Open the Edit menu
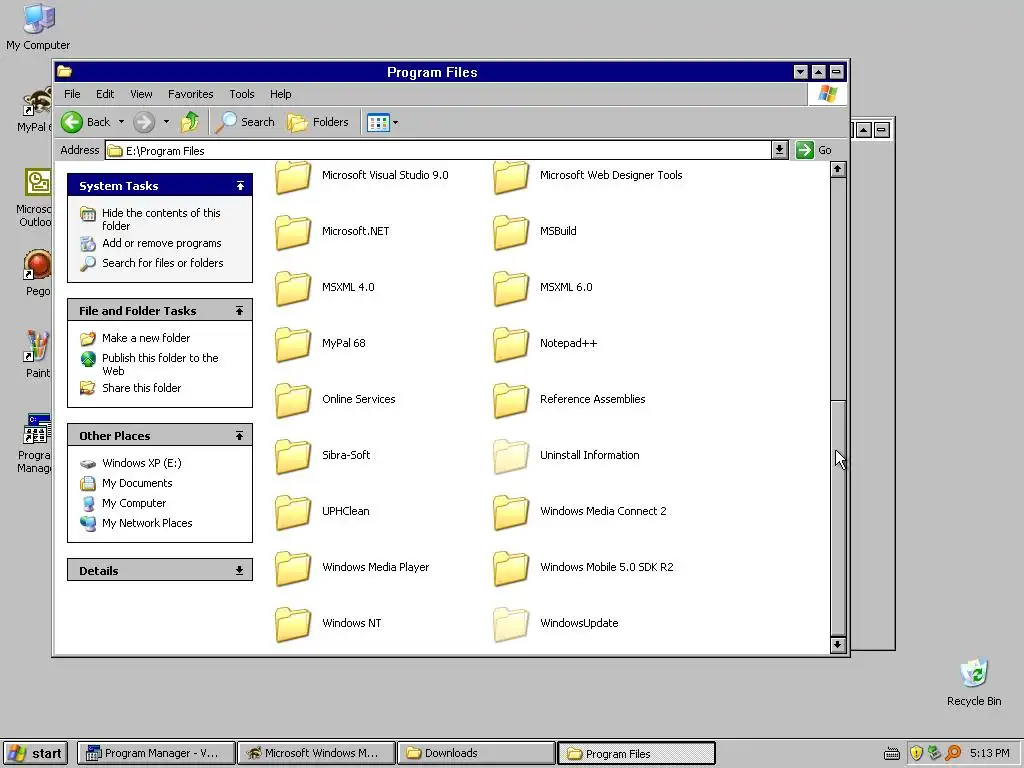The width and height of the screenshot is (1024, 768). (x=104, y=94)
